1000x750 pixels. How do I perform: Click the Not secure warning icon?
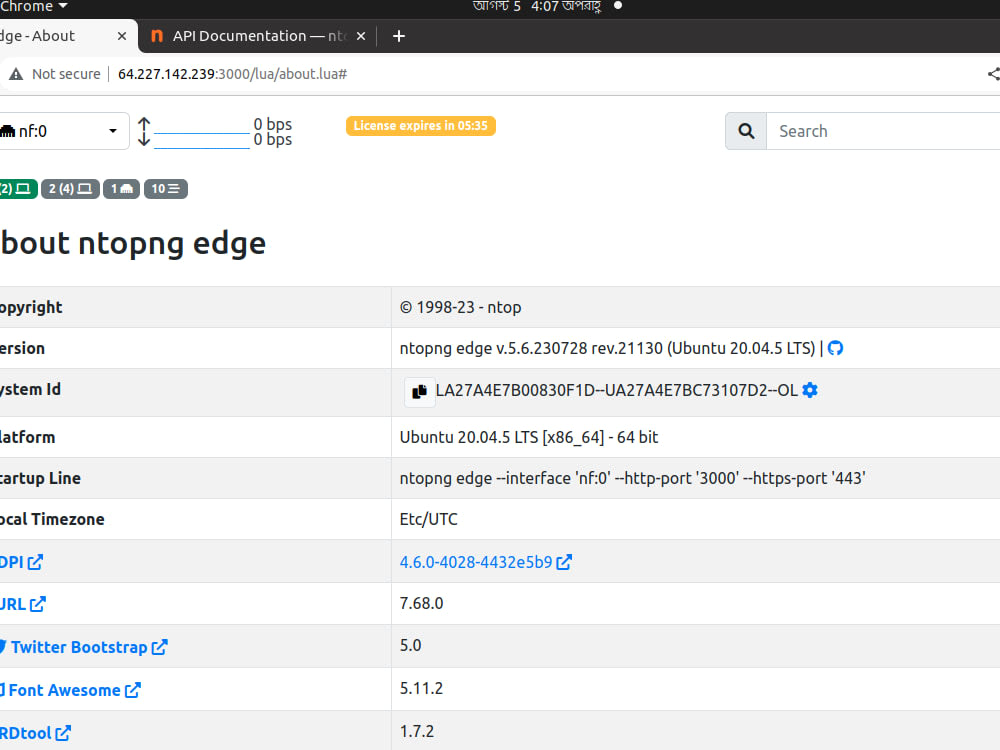point(16,74)
